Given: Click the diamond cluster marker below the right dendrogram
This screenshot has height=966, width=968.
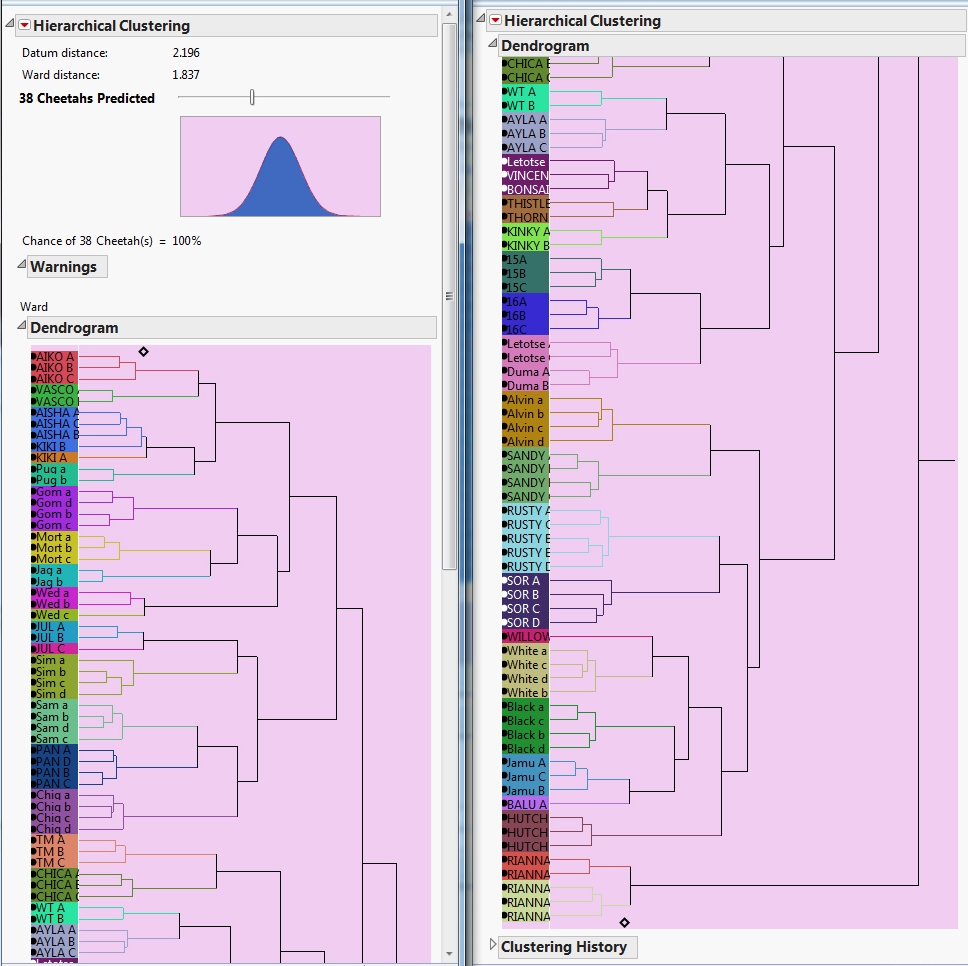Looking at the screenshot, I should [x=624, y=922].
